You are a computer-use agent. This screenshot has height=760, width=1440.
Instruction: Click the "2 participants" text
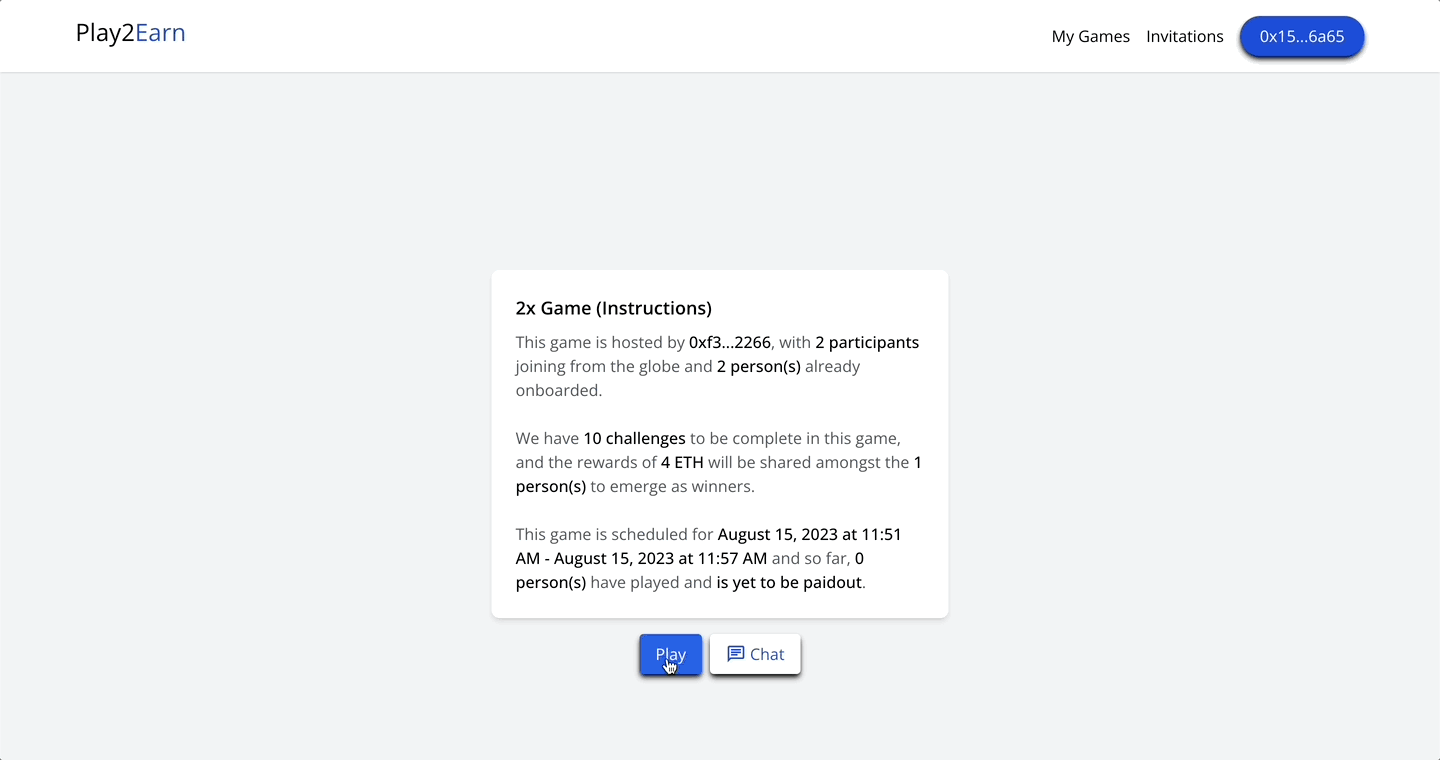click(867, 342)
